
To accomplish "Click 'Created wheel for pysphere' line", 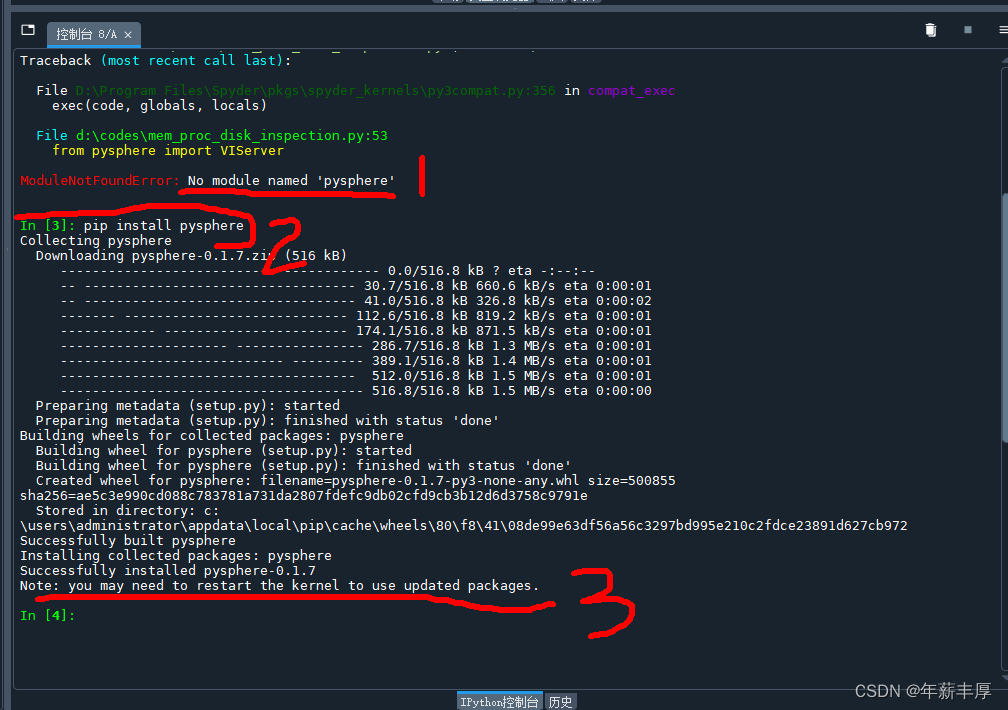I will tap(356, 480).
